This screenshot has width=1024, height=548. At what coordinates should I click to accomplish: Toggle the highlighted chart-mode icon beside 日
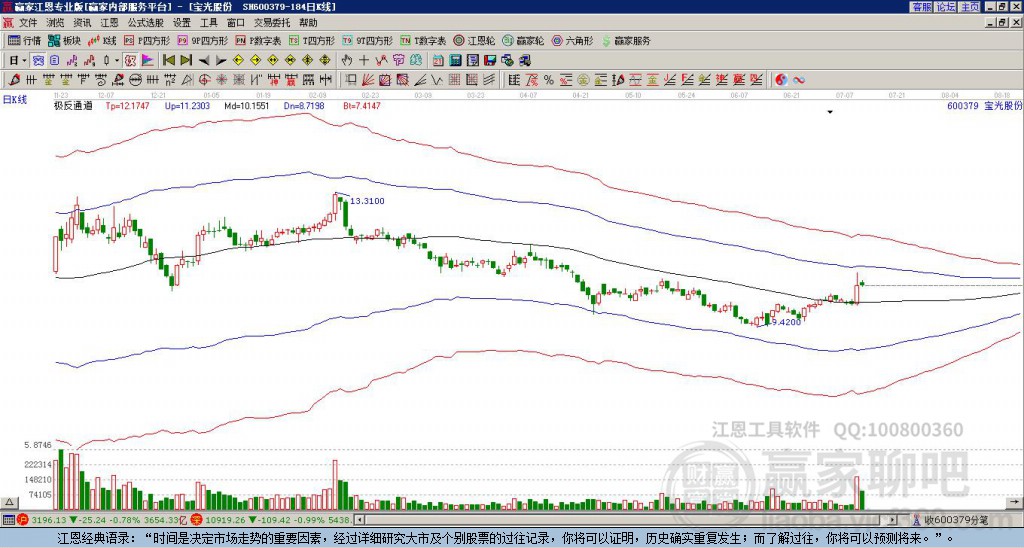(x=39, y=61)
